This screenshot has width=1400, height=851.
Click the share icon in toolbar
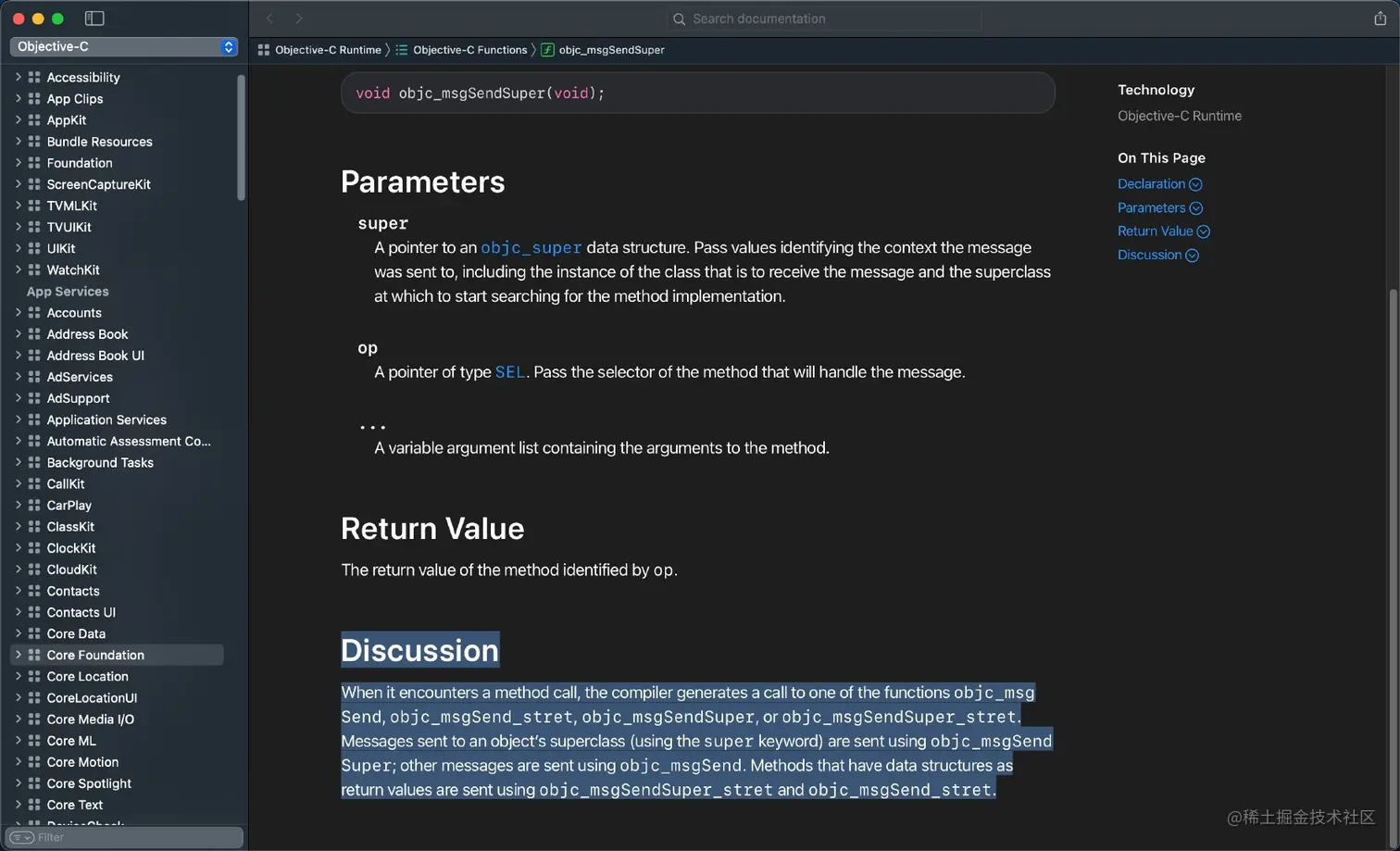pyautogui.click(x=1380, y=19)
